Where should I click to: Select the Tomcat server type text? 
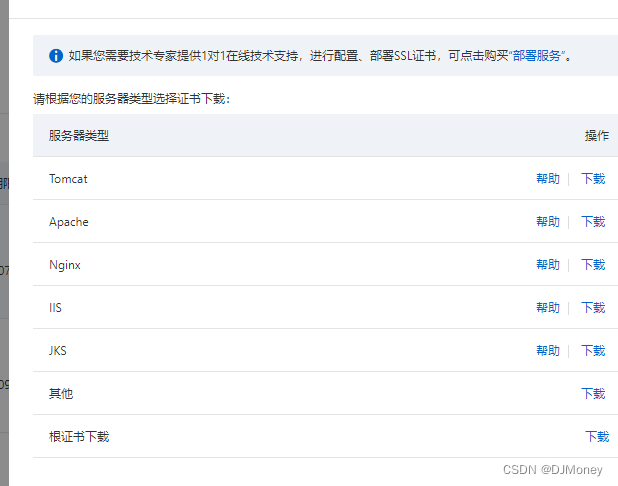68,179
